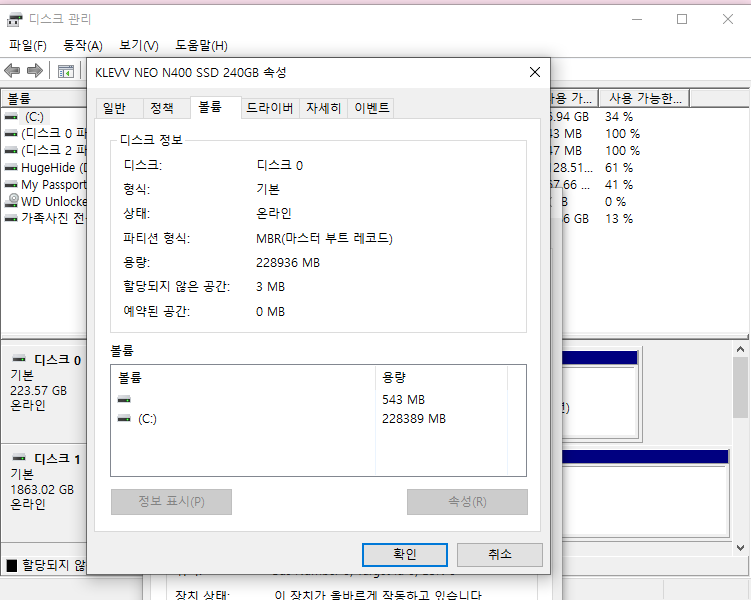Click the My Passport volume drive icon
This screenshot has height=600, width=751.
11,184
